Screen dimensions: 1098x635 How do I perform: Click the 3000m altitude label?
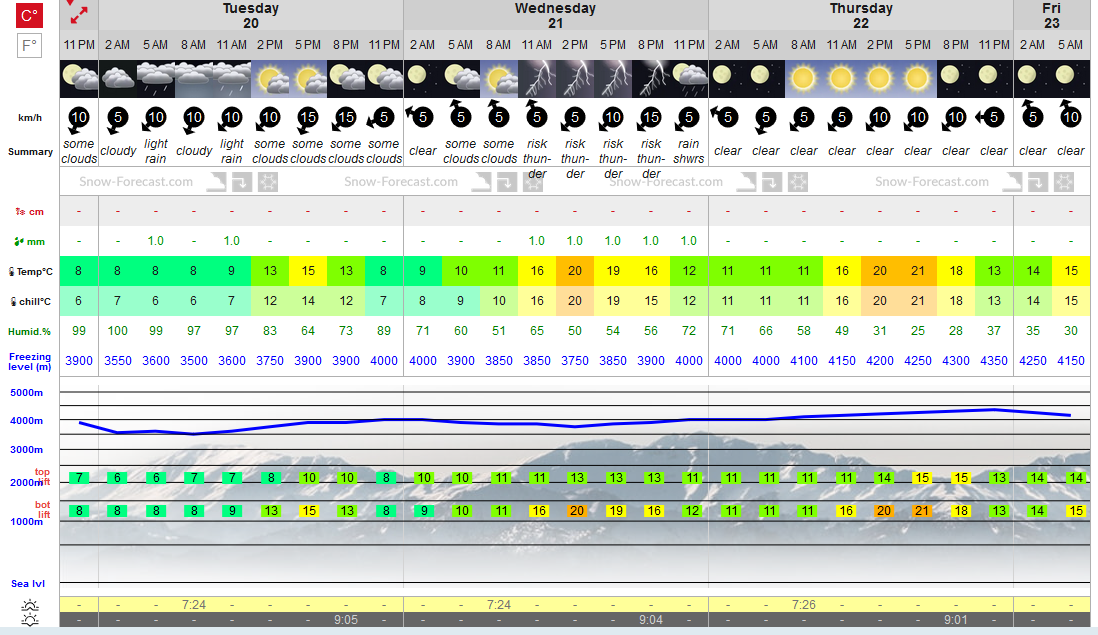pos(27,449)
